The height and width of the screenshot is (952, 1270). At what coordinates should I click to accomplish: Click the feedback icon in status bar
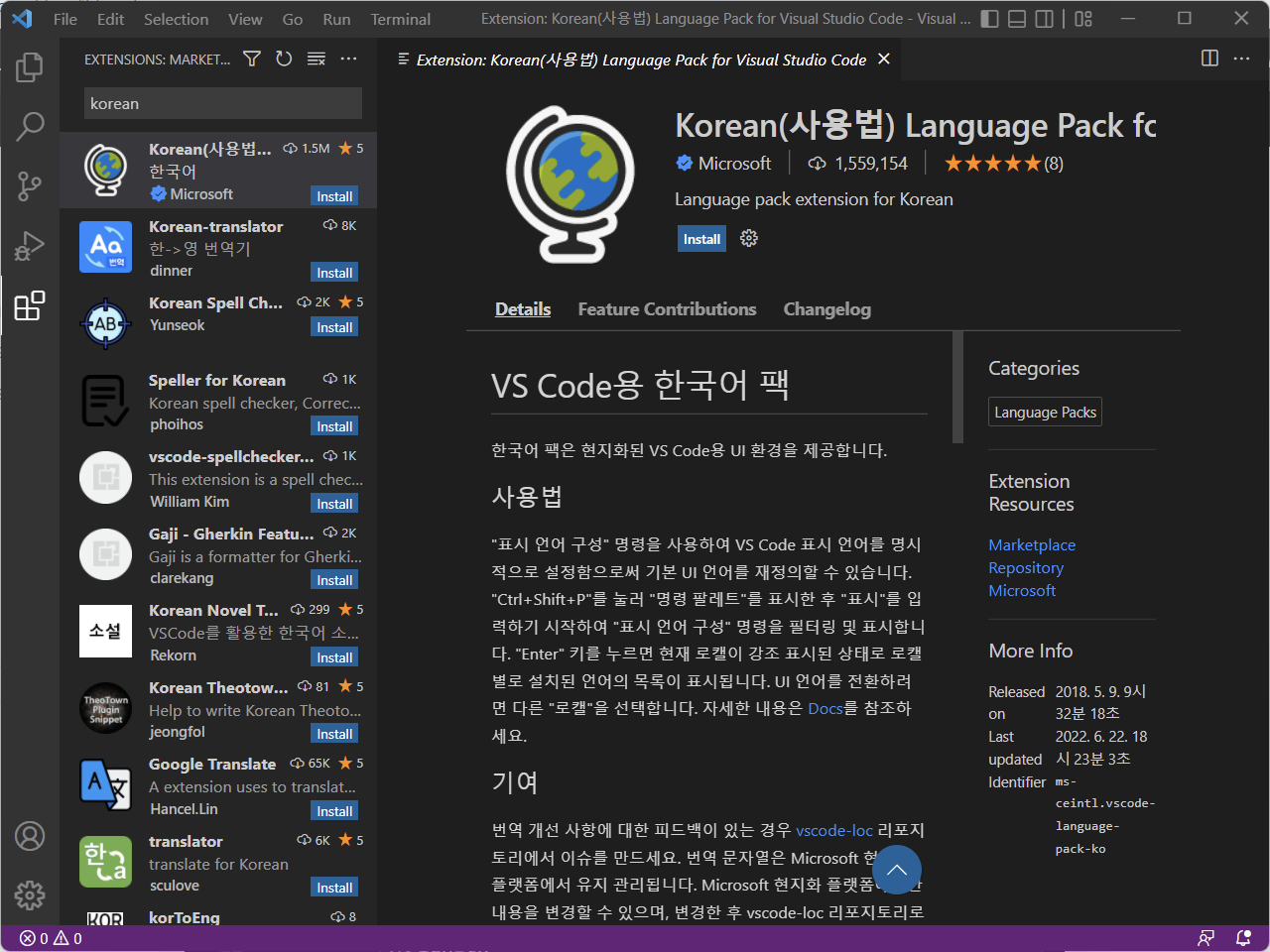(x=1206, y=938)
